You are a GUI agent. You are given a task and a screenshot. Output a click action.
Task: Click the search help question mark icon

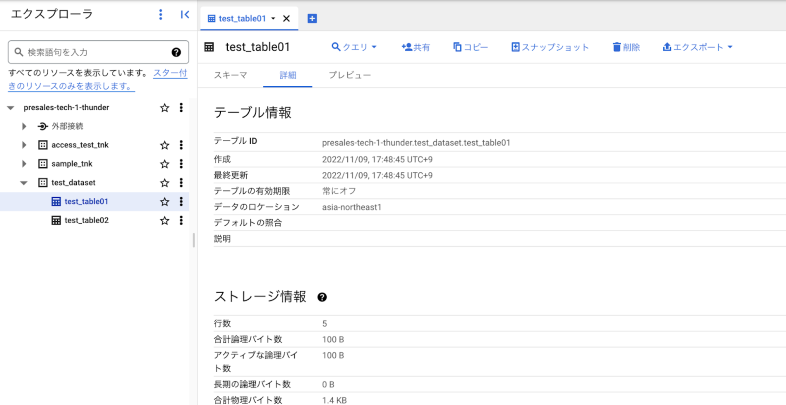176,52
